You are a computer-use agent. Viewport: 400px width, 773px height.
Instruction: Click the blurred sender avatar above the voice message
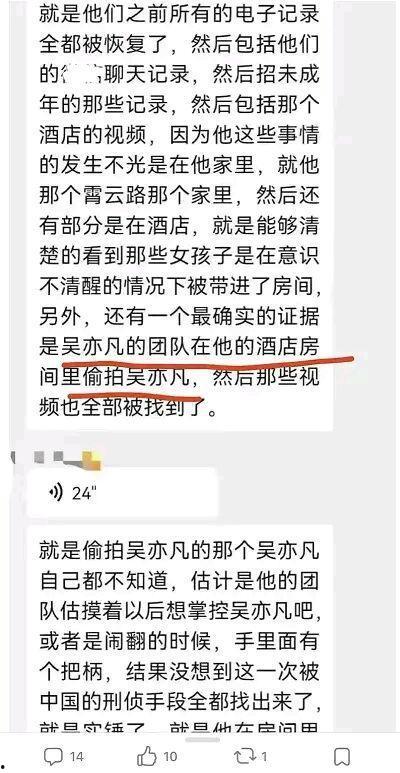(x=13, y=456)
